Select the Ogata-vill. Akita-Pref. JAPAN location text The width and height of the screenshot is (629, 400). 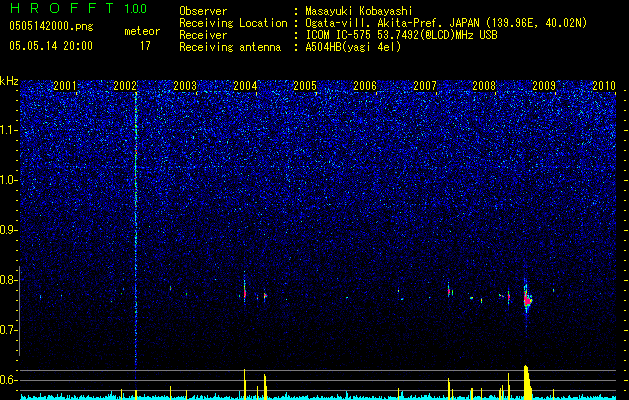[446, 23]
